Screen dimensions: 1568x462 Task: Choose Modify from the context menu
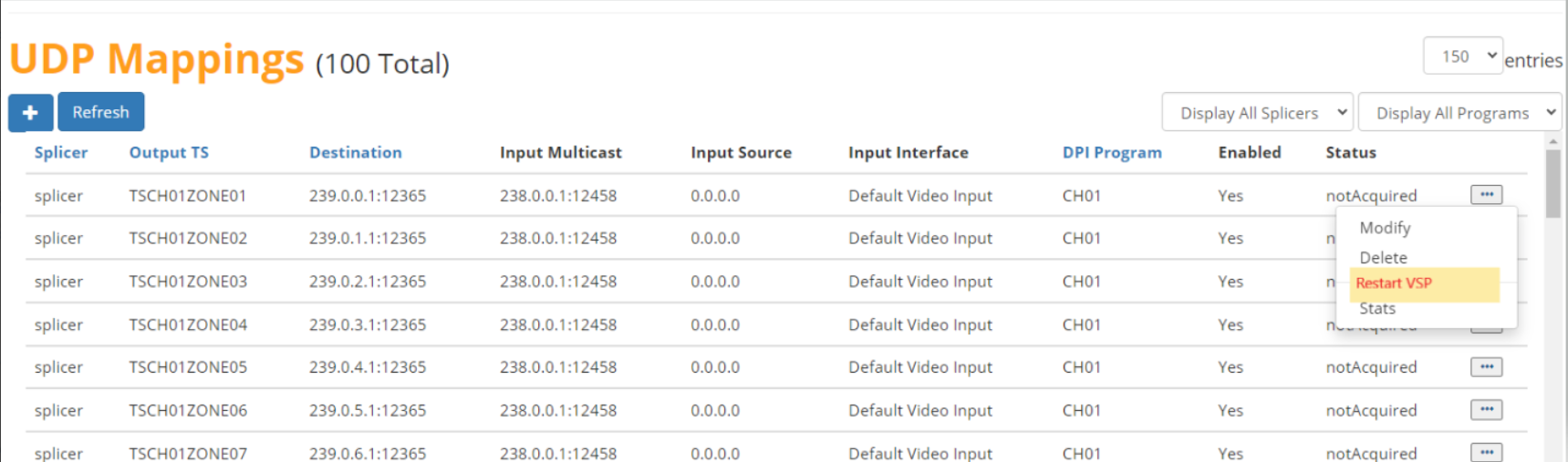click(x=1385, y=228)
